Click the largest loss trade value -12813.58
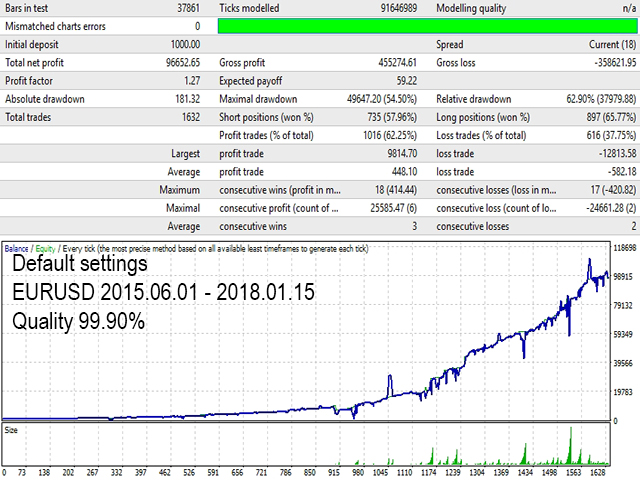Image resolution: width=640 pixels, height=480 pixels. pos(618,153)
